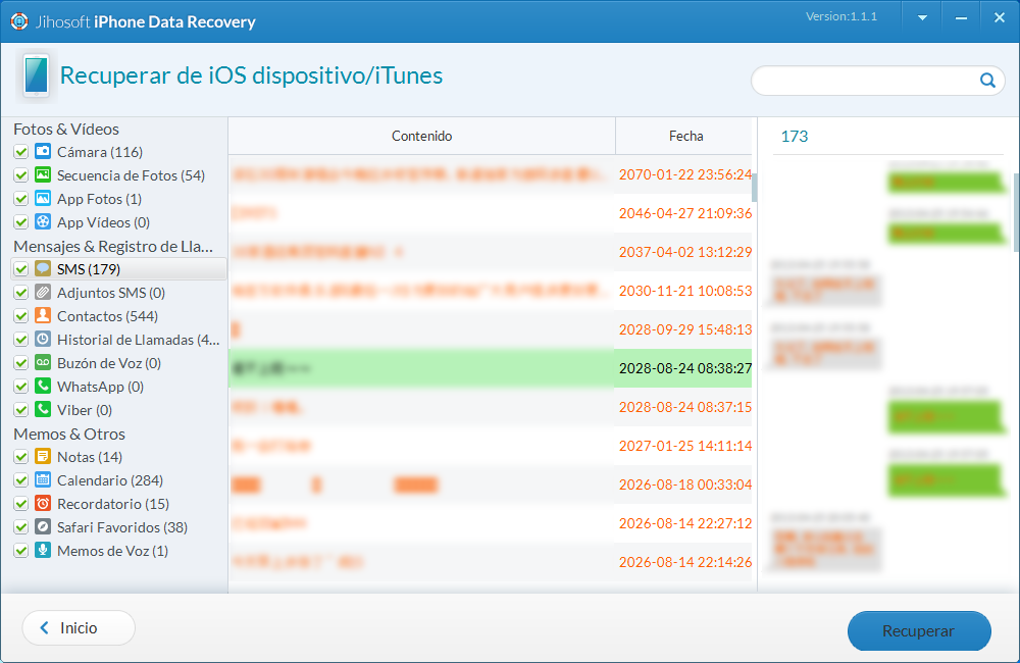Select the message dated 2030-11-21 10:08:53

tap(490, 290)
